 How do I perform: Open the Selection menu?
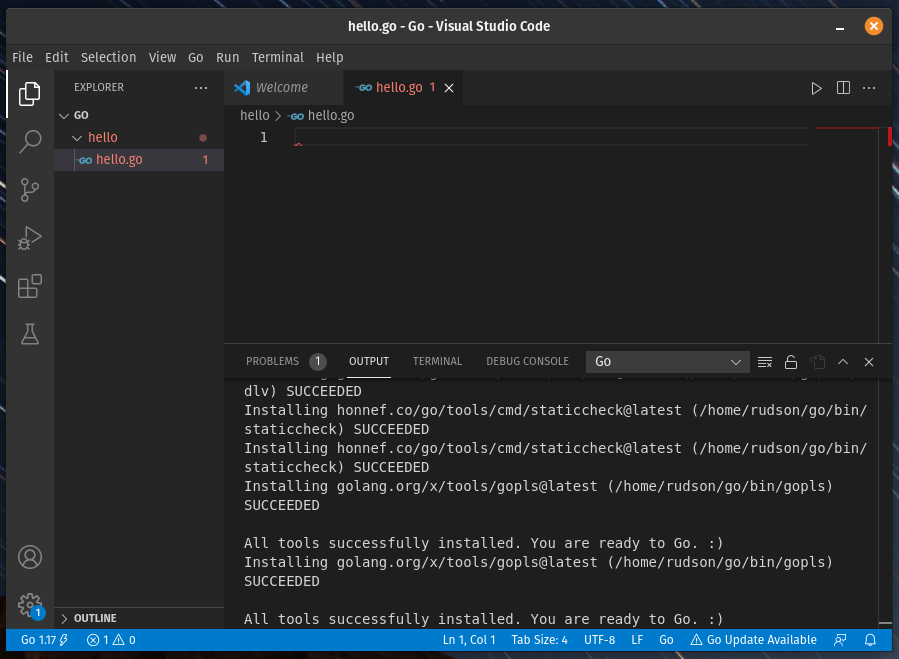coord(108,57)
